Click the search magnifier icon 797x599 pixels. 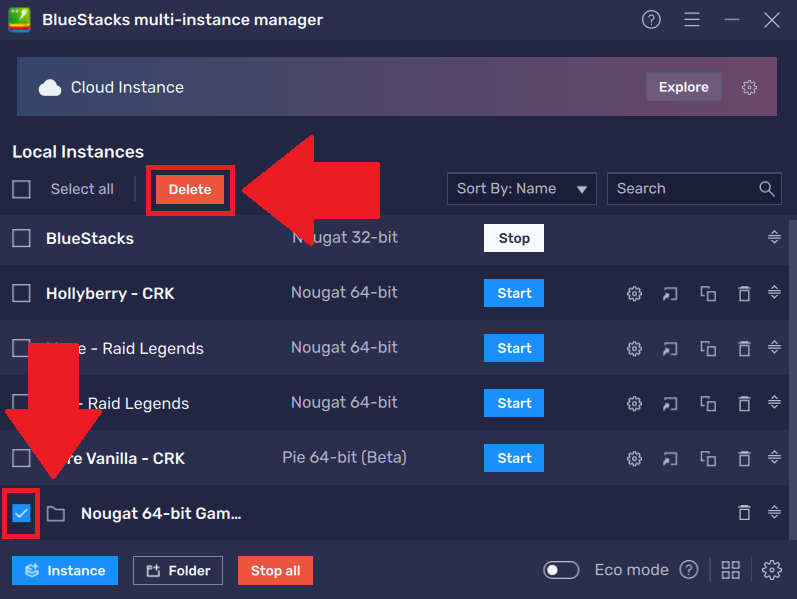tap(767, 189)
